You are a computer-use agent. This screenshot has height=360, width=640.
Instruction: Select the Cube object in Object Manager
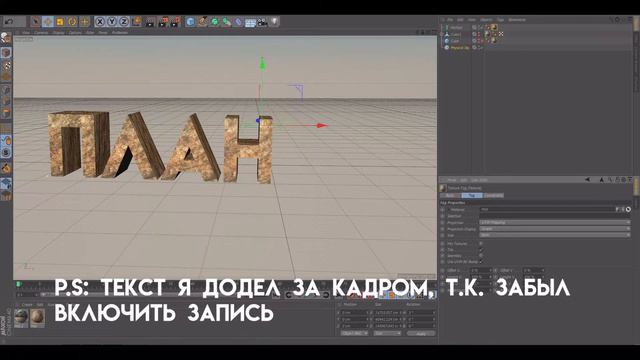coord(455,41)
